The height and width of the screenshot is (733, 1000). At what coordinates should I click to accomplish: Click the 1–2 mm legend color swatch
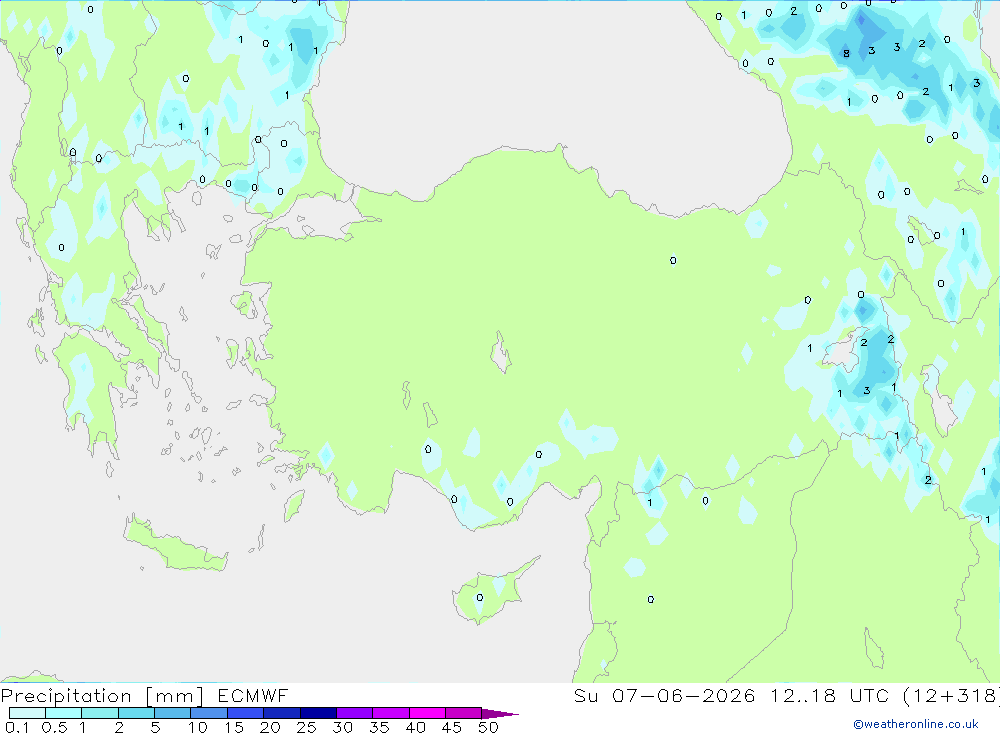coord(99,713)
